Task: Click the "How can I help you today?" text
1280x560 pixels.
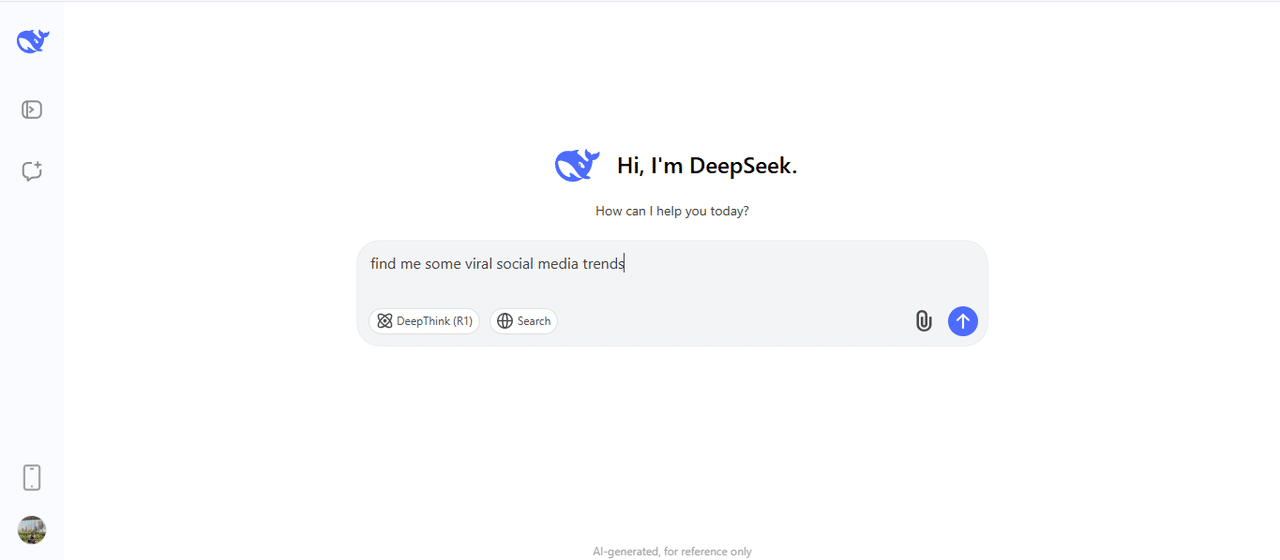Action: pyautogui.click(x=672, y=211)
